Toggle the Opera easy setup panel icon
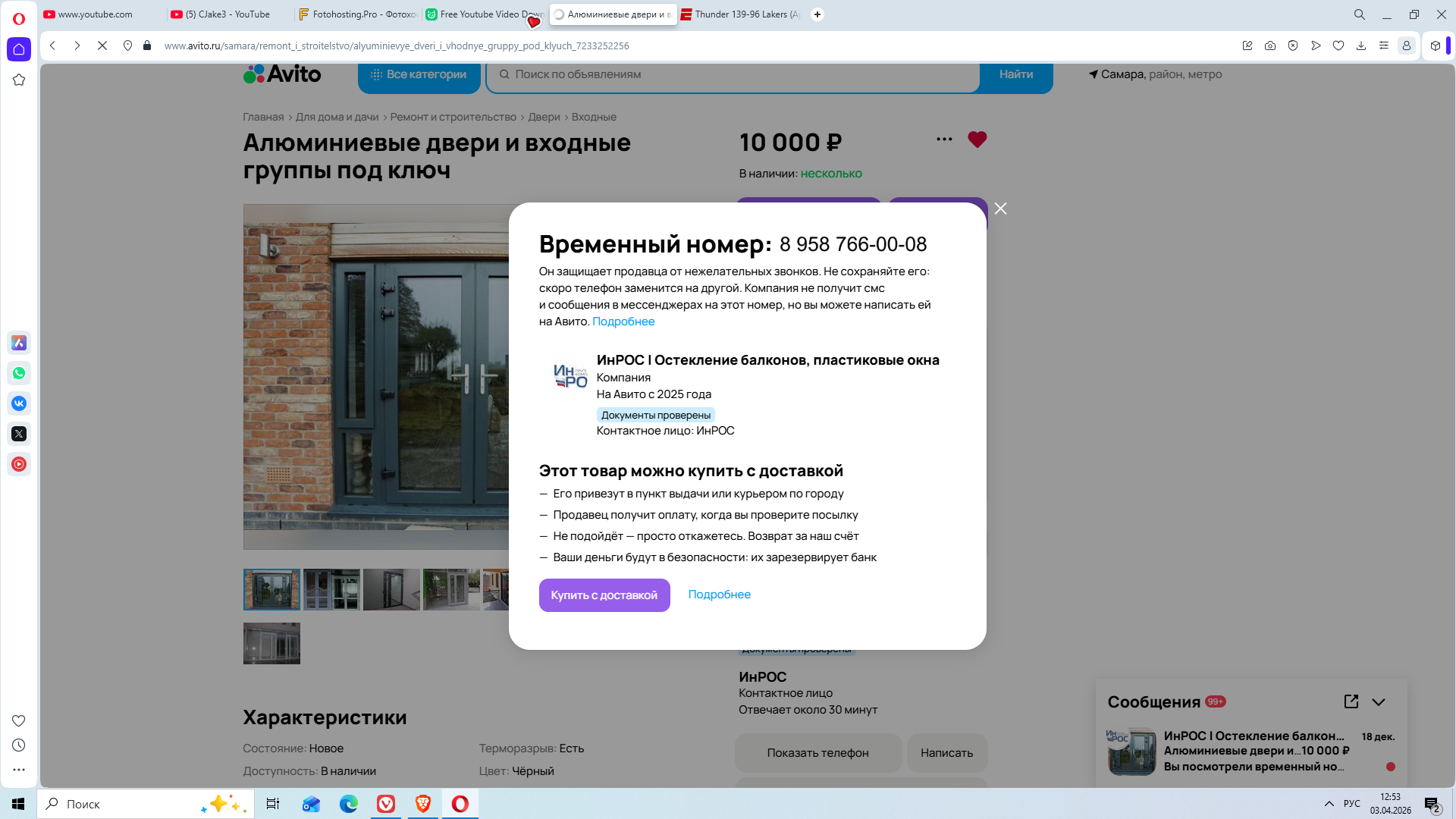The height and width of the screenshot is (819, 1456). [x=1384, y=45]
